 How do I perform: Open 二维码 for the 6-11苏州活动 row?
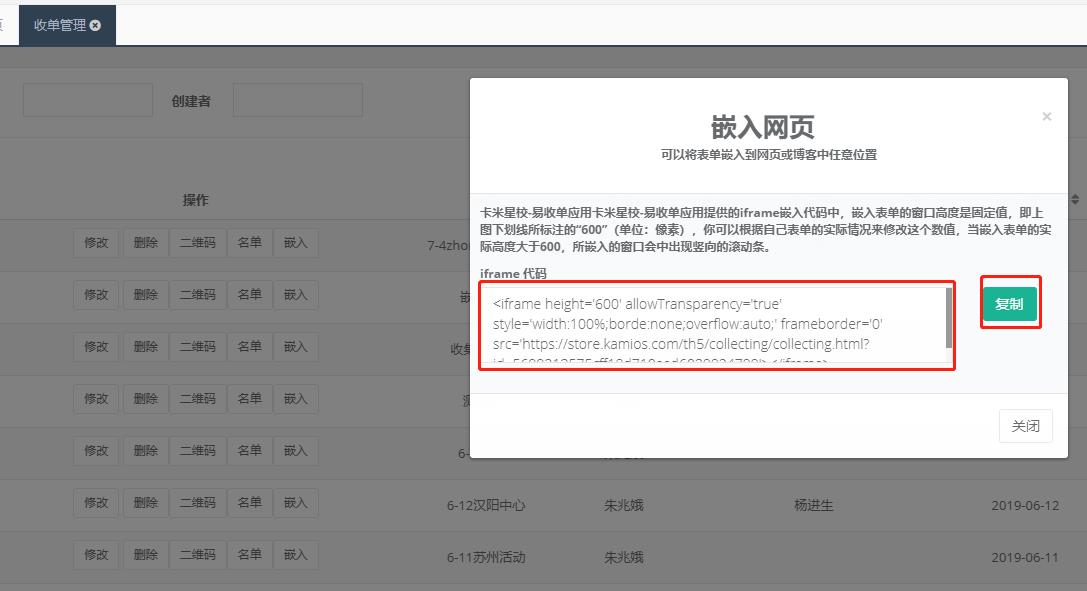[x=198, y=555]
